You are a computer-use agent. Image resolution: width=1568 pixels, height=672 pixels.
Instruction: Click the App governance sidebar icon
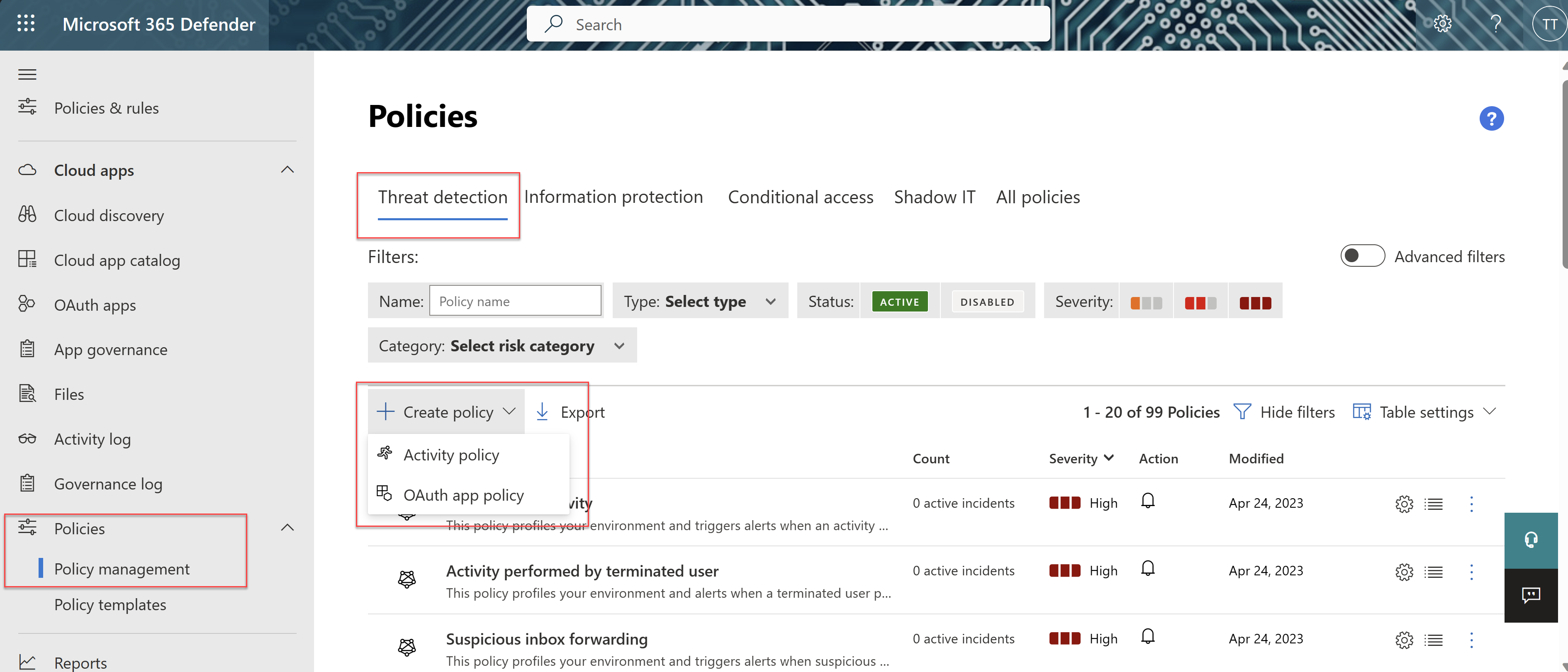[27, 348]
